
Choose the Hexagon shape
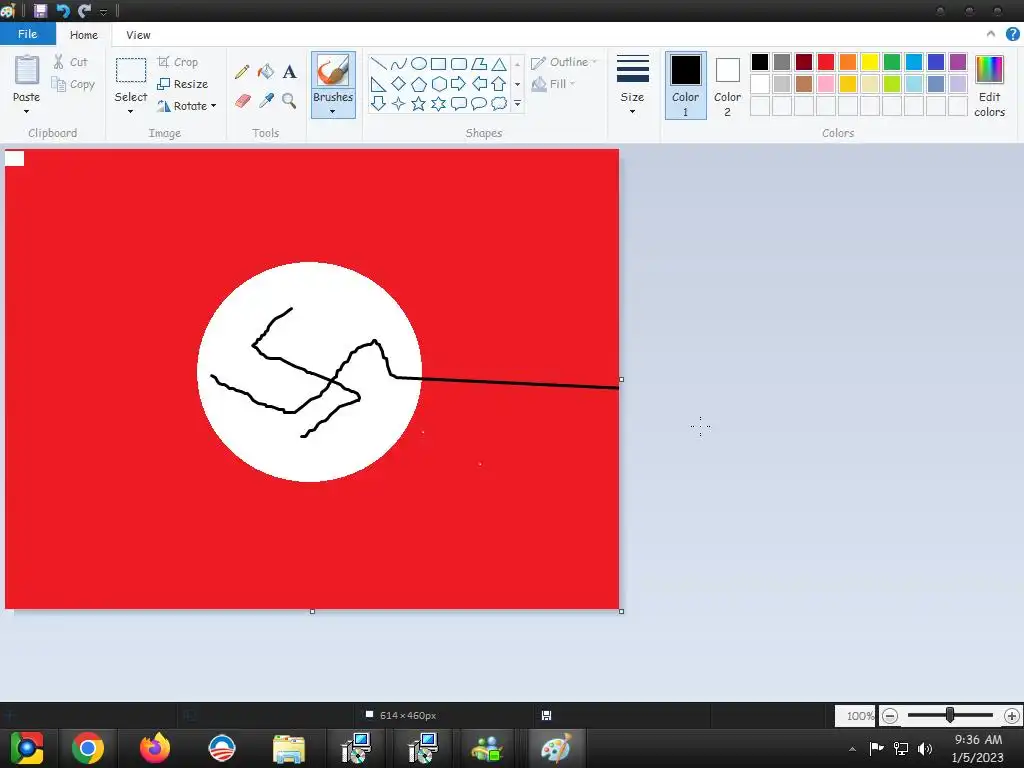point(439,84)
